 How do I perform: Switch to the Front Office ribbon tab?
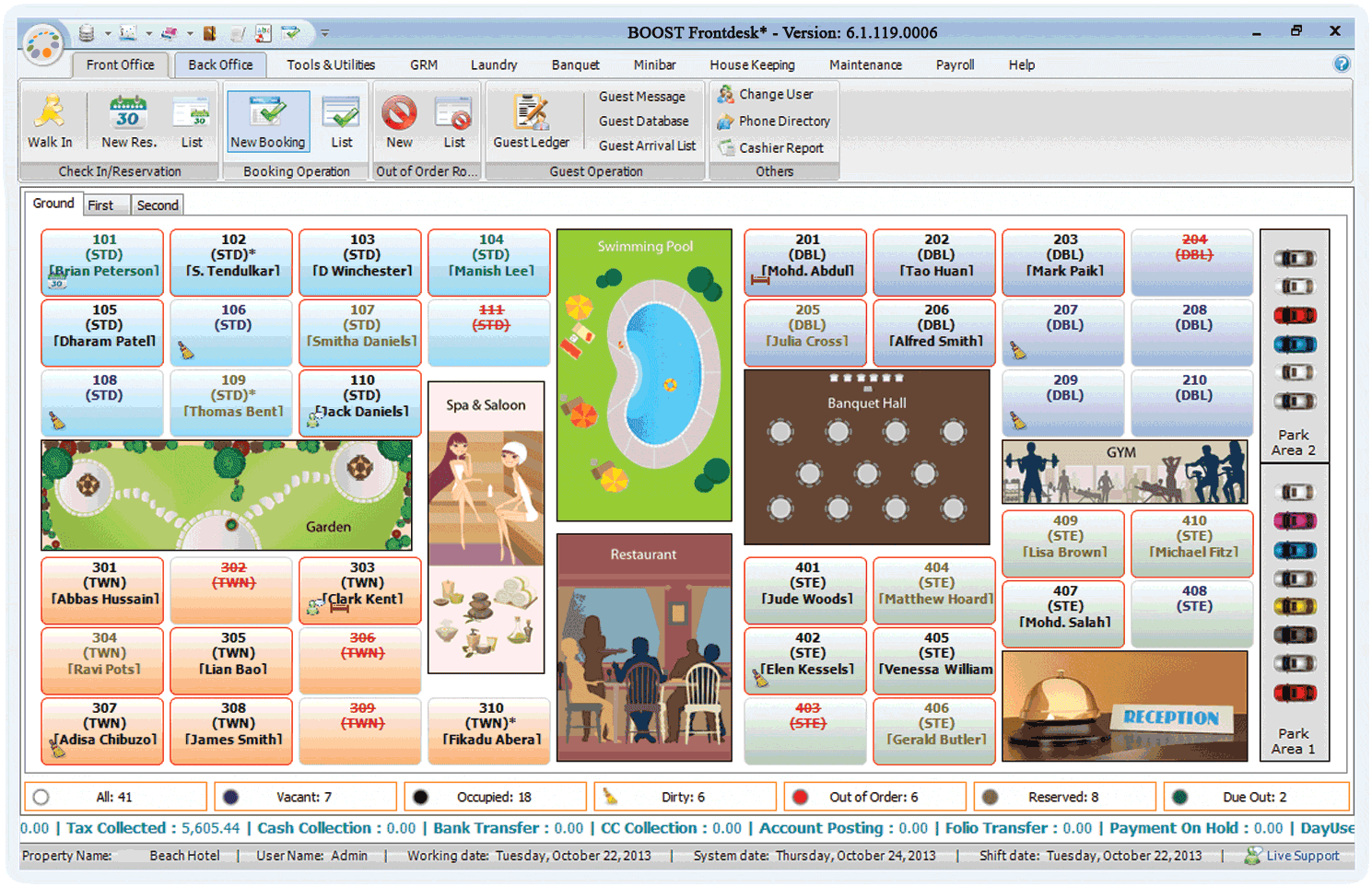click(x=120, y=64)
